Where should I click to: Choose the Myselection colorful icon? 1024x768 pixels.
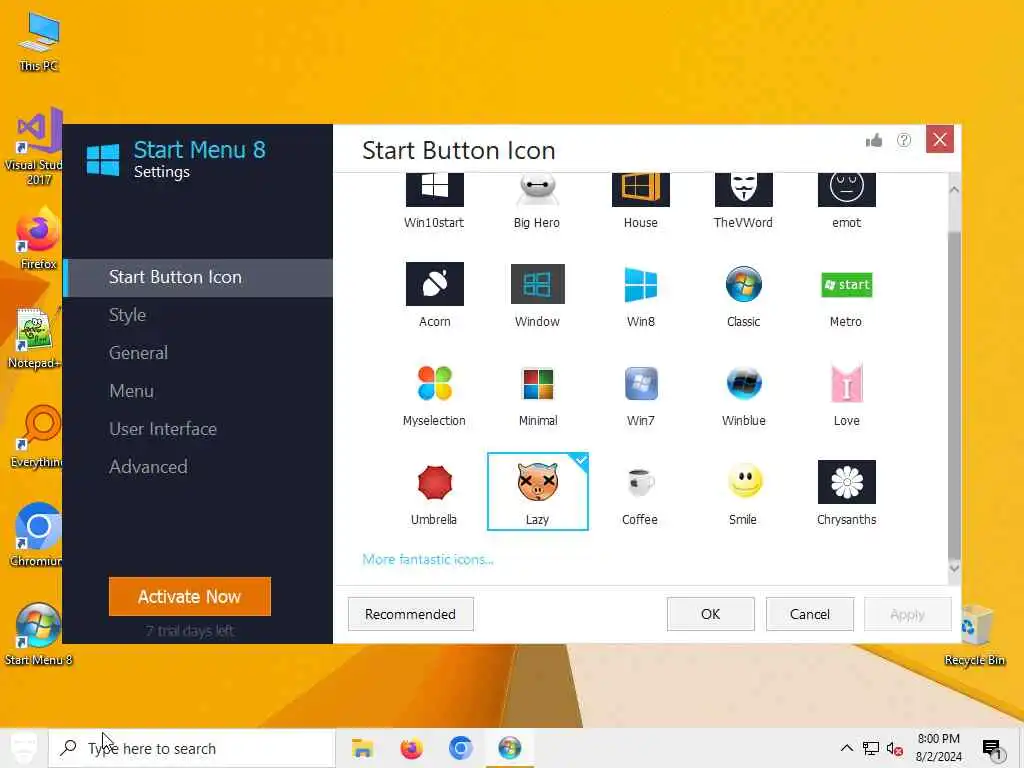coord(434,383)
